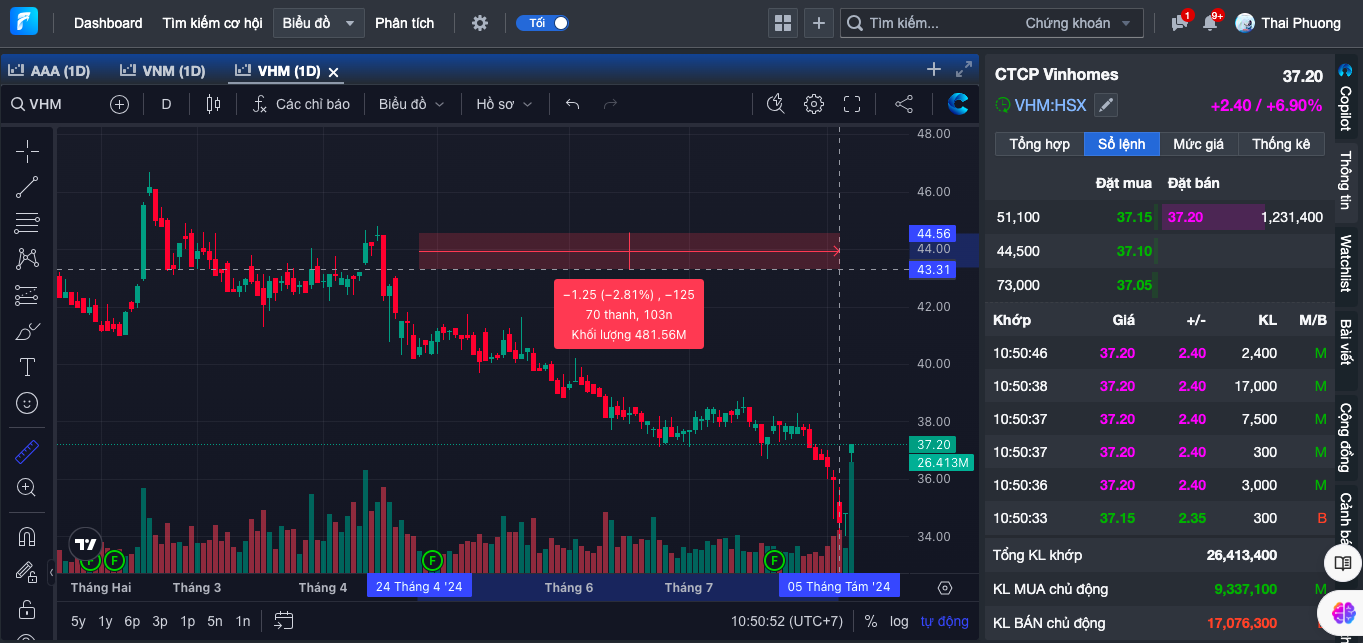Expand the Biểu đồ top navigation dropdown

tap(318, 23)
